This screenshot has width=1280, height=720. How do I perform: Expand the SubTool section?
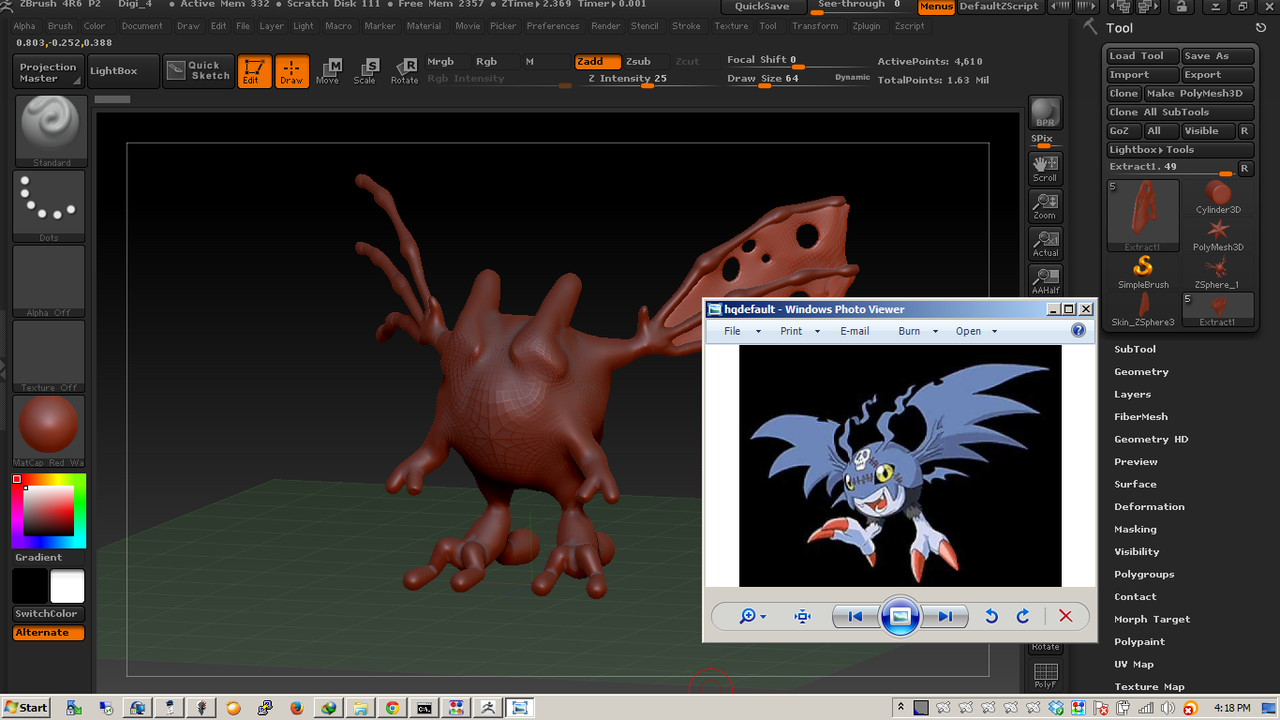tap(1135, 349)
